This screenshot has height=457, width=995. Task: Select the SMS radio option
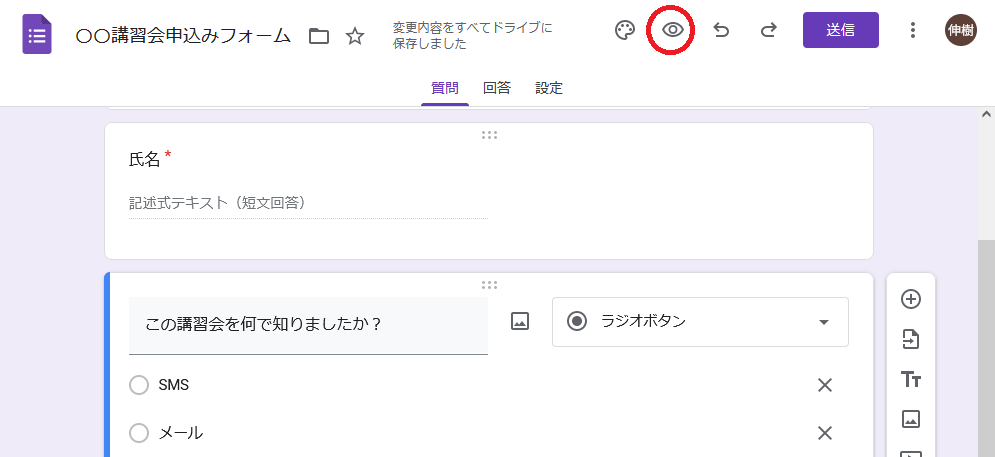click(139, 385)
